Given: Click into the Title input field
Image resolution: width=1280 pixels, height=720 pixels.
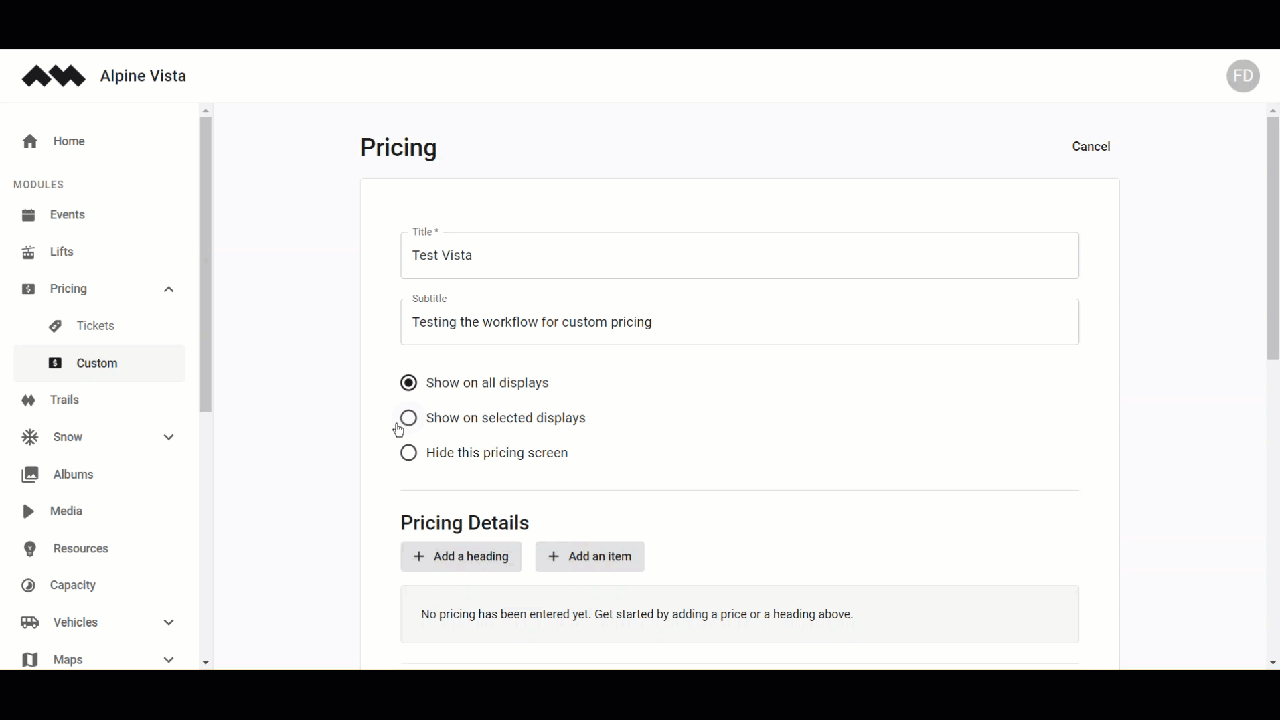Looking at the screenshot, I should [740, 256].
